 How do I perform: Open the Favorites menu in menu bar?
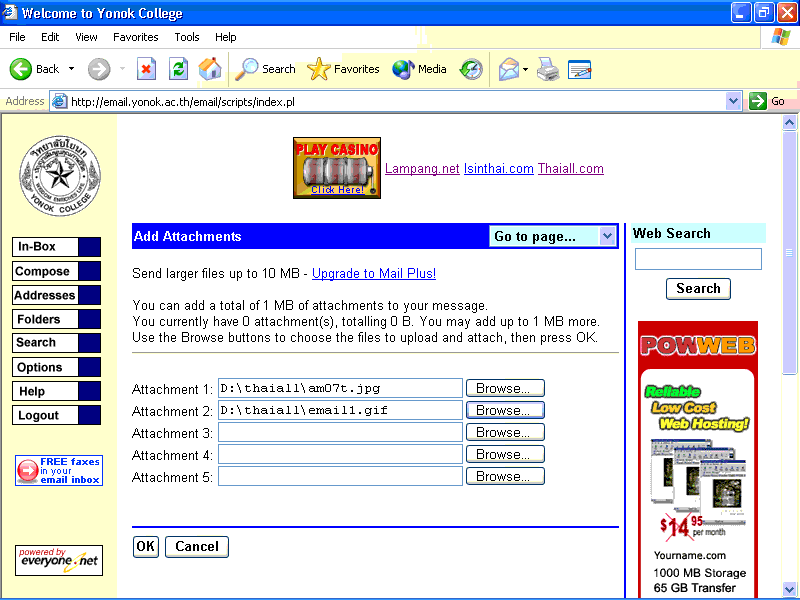[135, 37]
